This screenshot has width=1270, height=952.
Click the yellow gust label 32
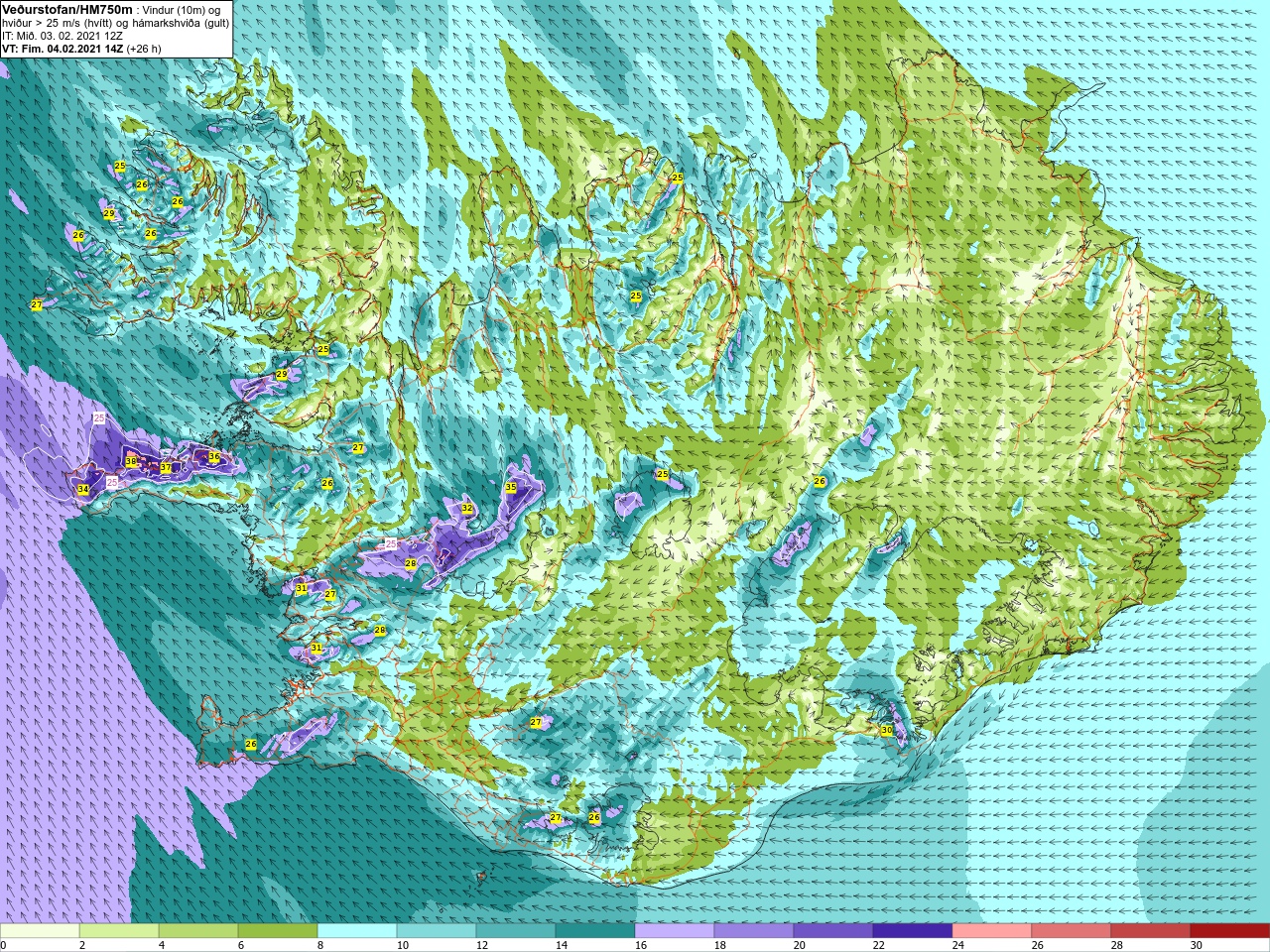[x=467, y=508]
